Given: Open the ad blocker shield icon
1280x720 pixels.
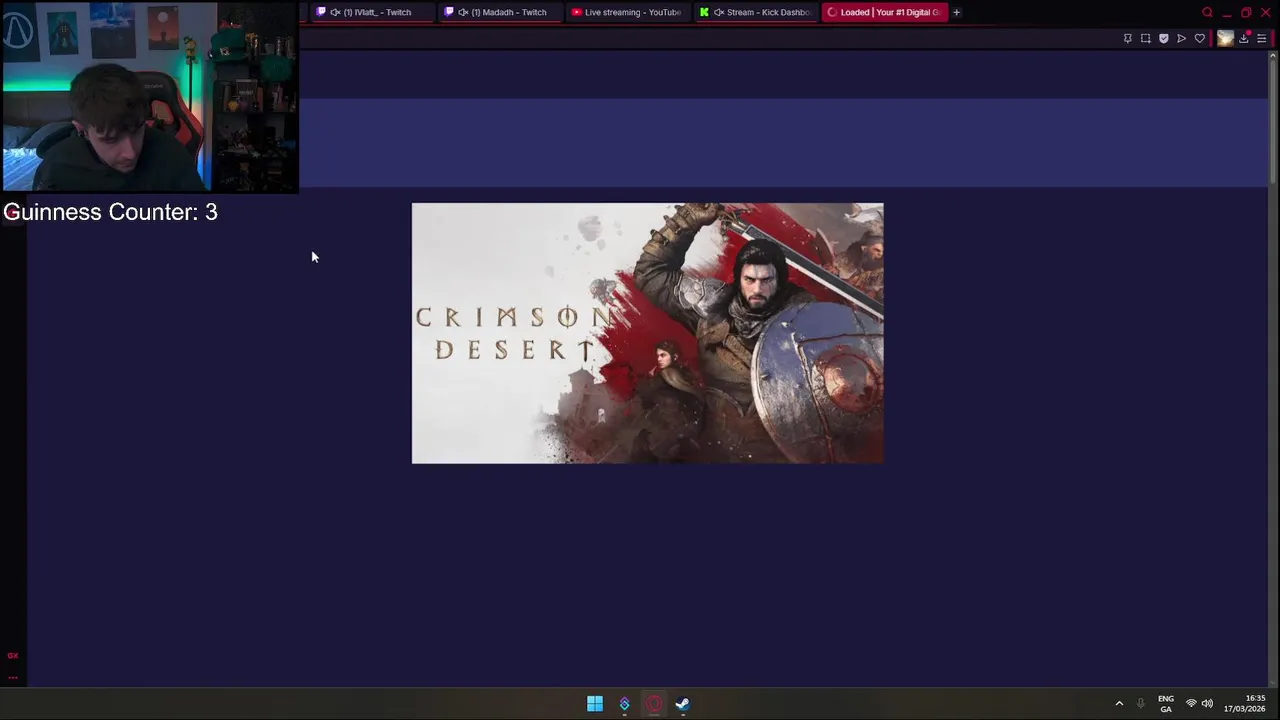Looking at the screenshot, I should (1163, 38).
